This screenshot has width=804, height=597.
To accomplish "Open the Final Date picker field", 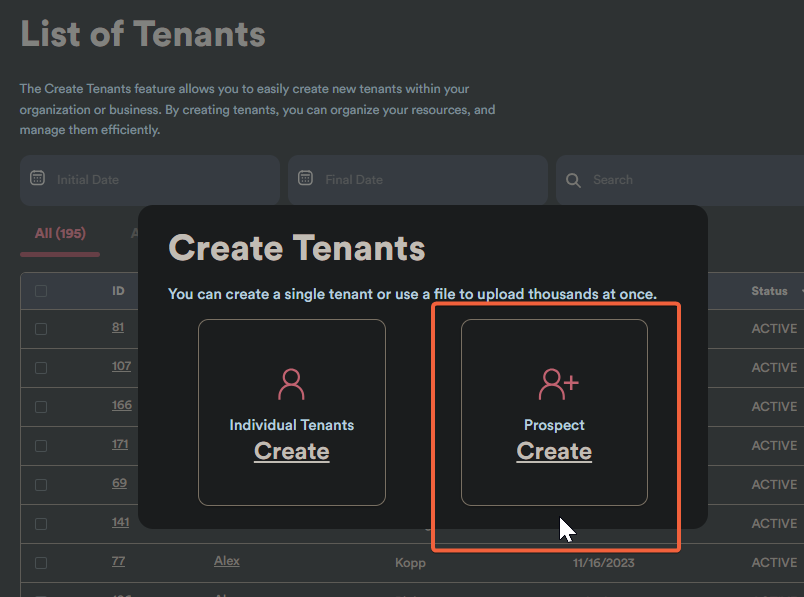I will (x=420, y=180).
